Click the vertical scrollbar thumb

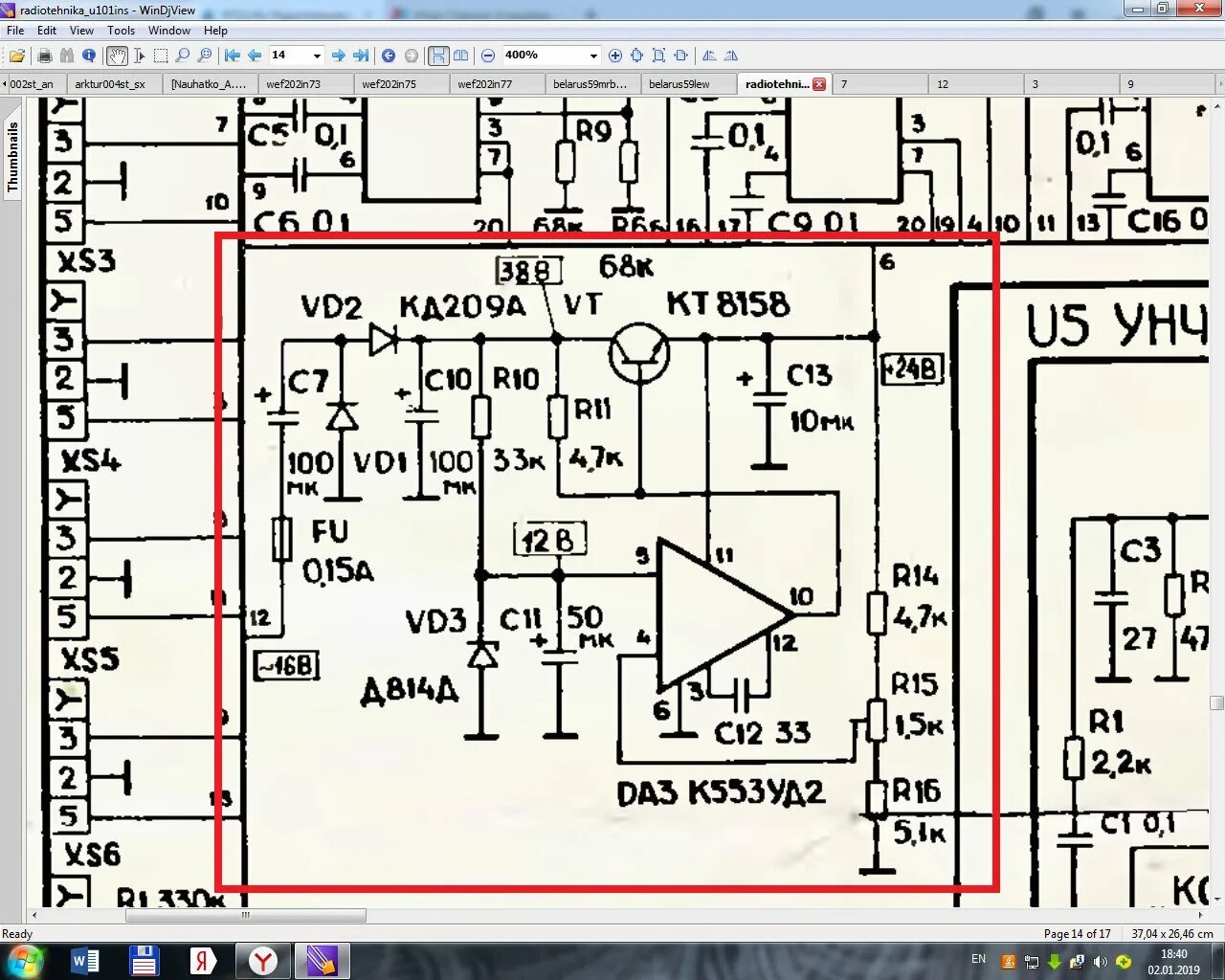(x=1217, y=703)
